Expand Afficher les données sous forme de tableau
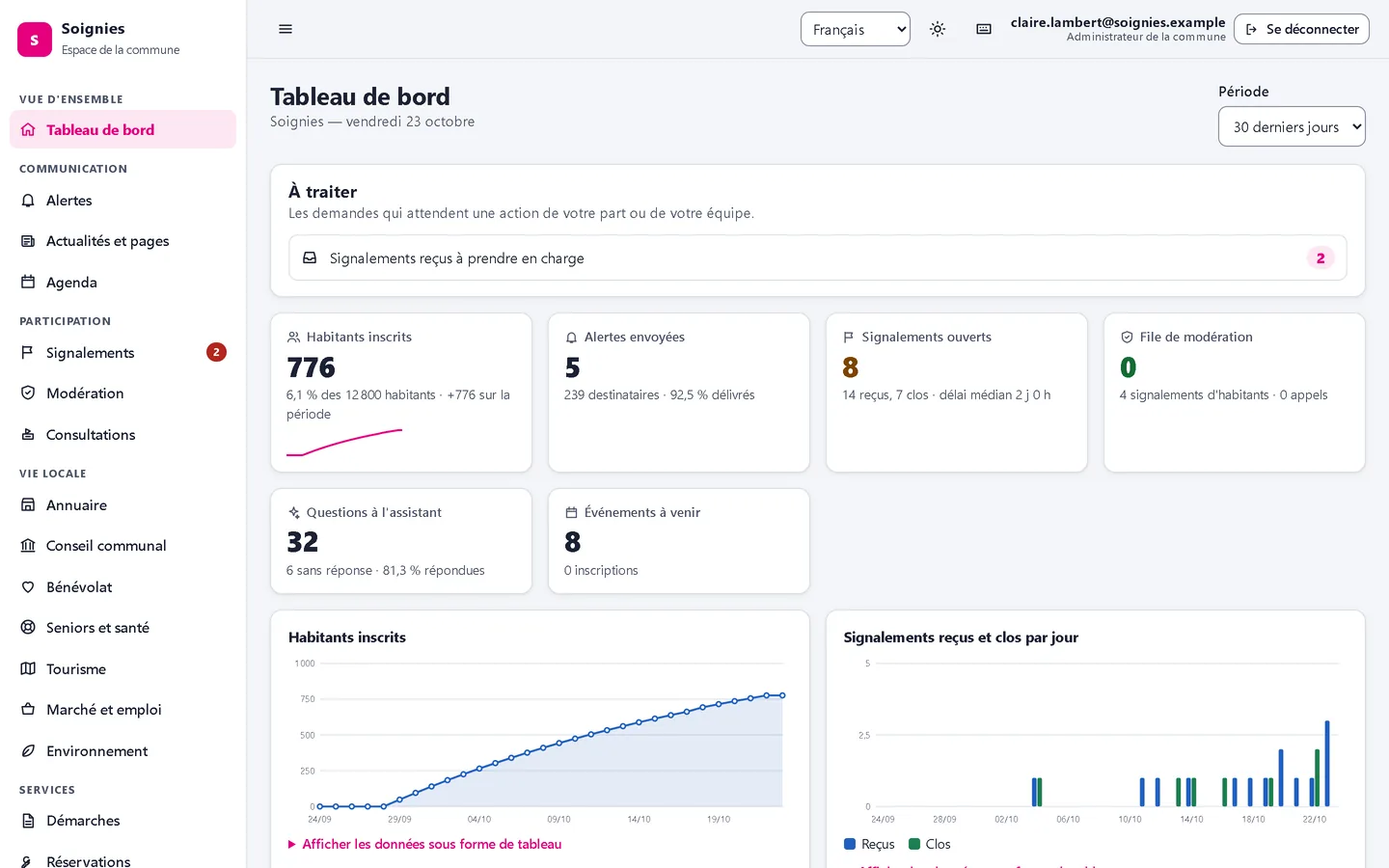This screenshot has width=1389, height=868. coord(424,844)
